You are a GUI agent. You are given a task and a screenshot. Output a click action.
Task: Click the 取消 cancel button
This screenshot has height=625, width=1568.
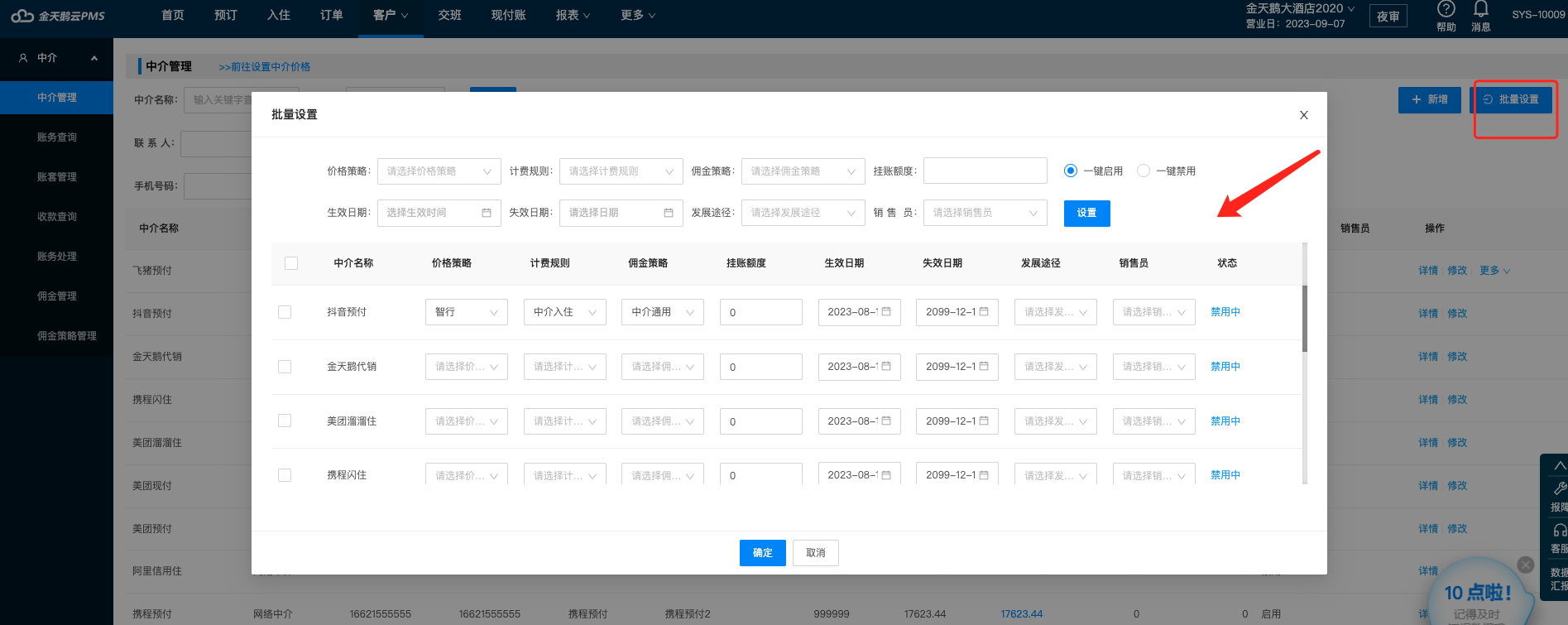point(816,553)
